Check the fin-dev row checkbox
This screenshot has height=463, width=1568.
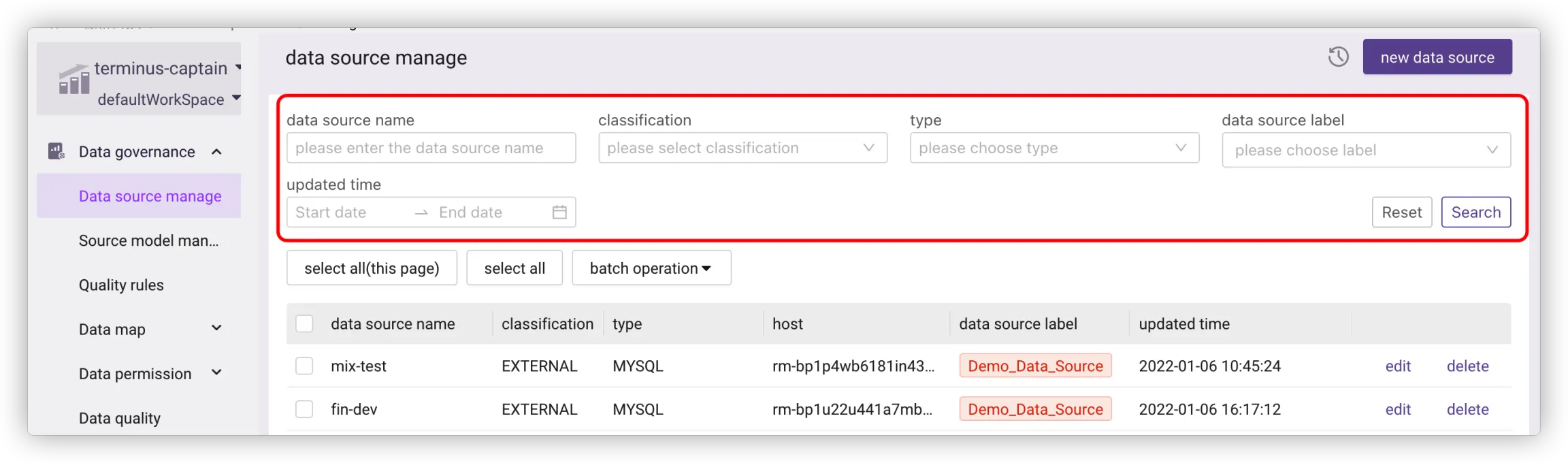[304, 409]
